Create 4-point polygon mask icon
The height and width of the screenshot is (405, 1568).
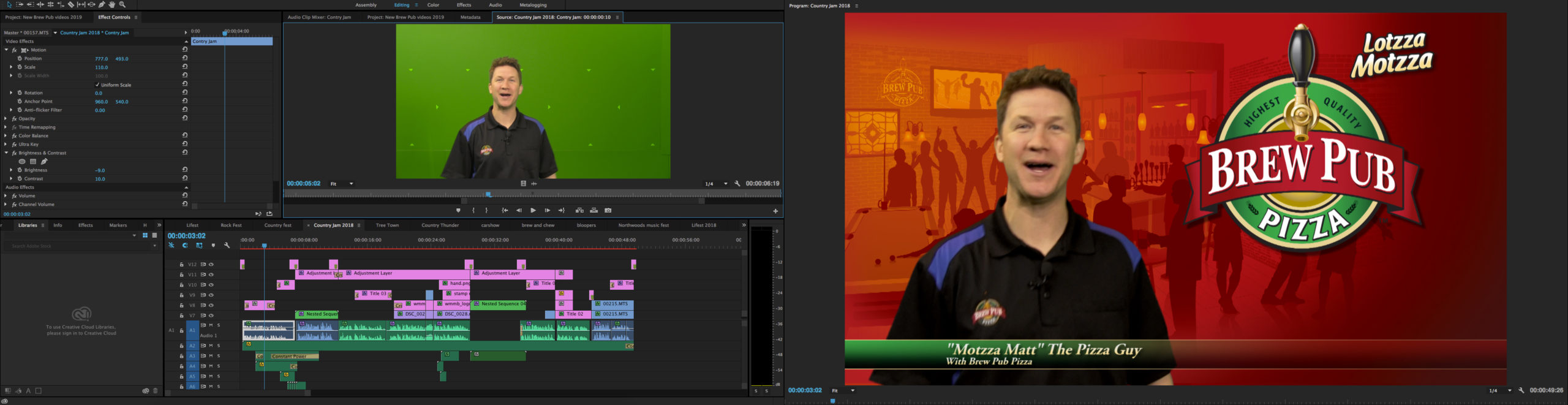pos(33,162)
